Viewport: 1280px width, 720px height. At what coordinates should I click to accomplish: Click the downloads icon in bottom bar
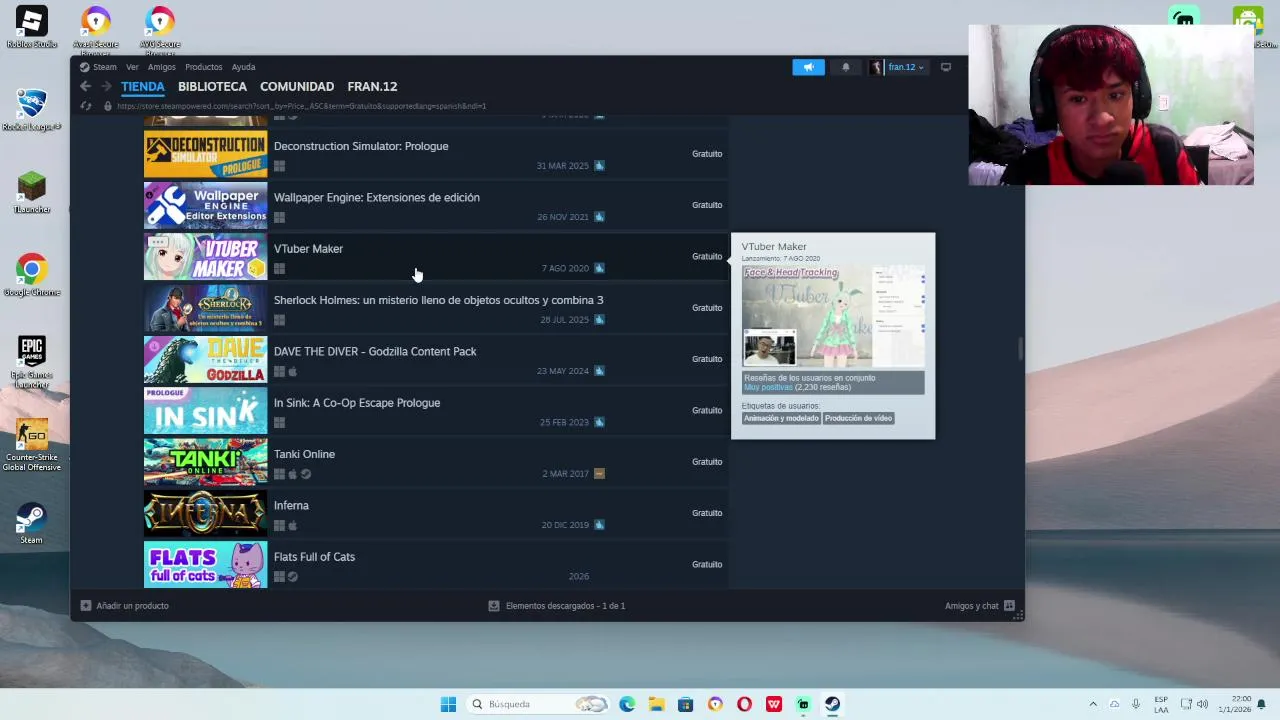coord(493,606)
